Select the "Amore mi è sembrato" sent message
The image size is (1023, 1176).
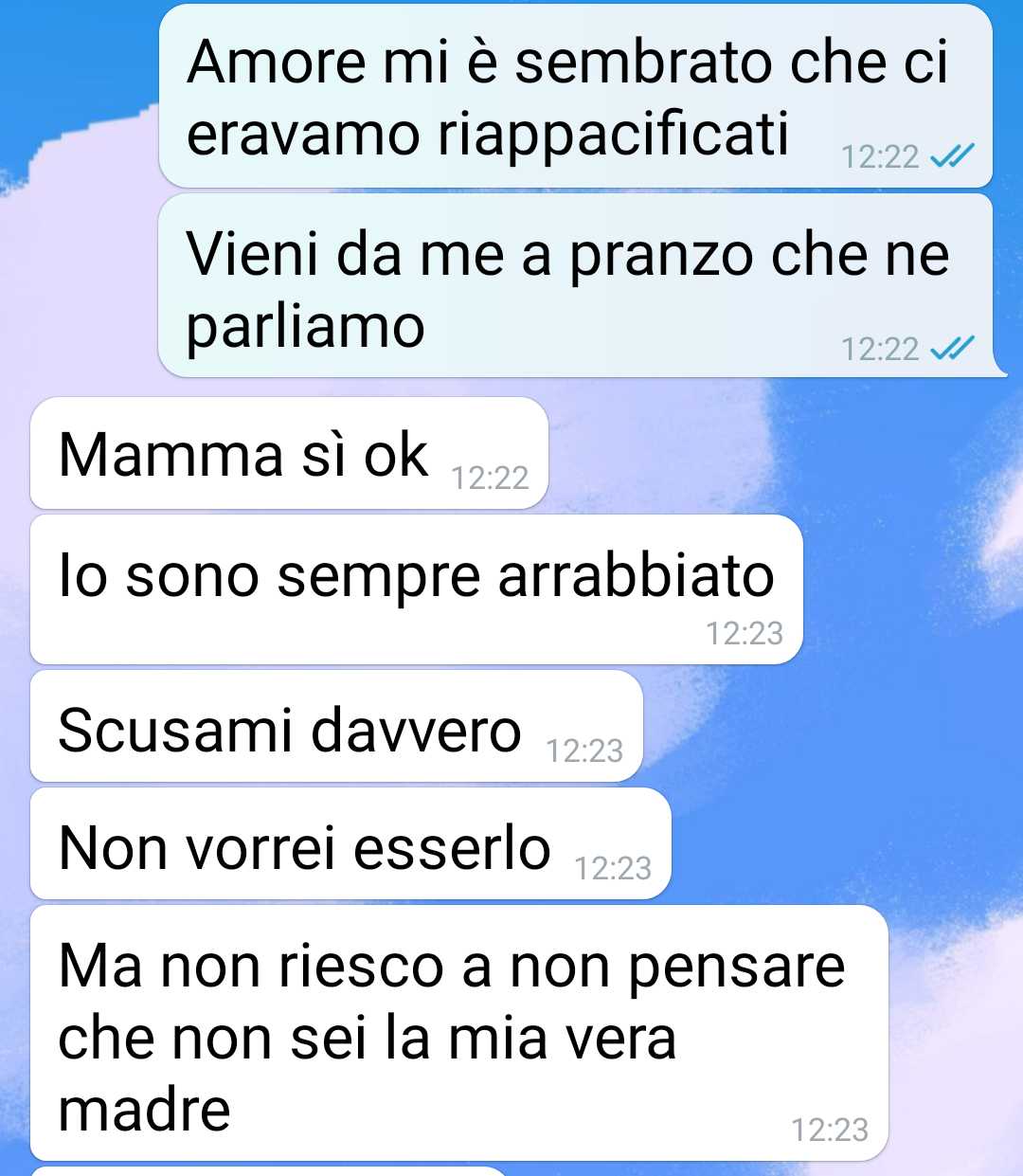tap(576, 96)
